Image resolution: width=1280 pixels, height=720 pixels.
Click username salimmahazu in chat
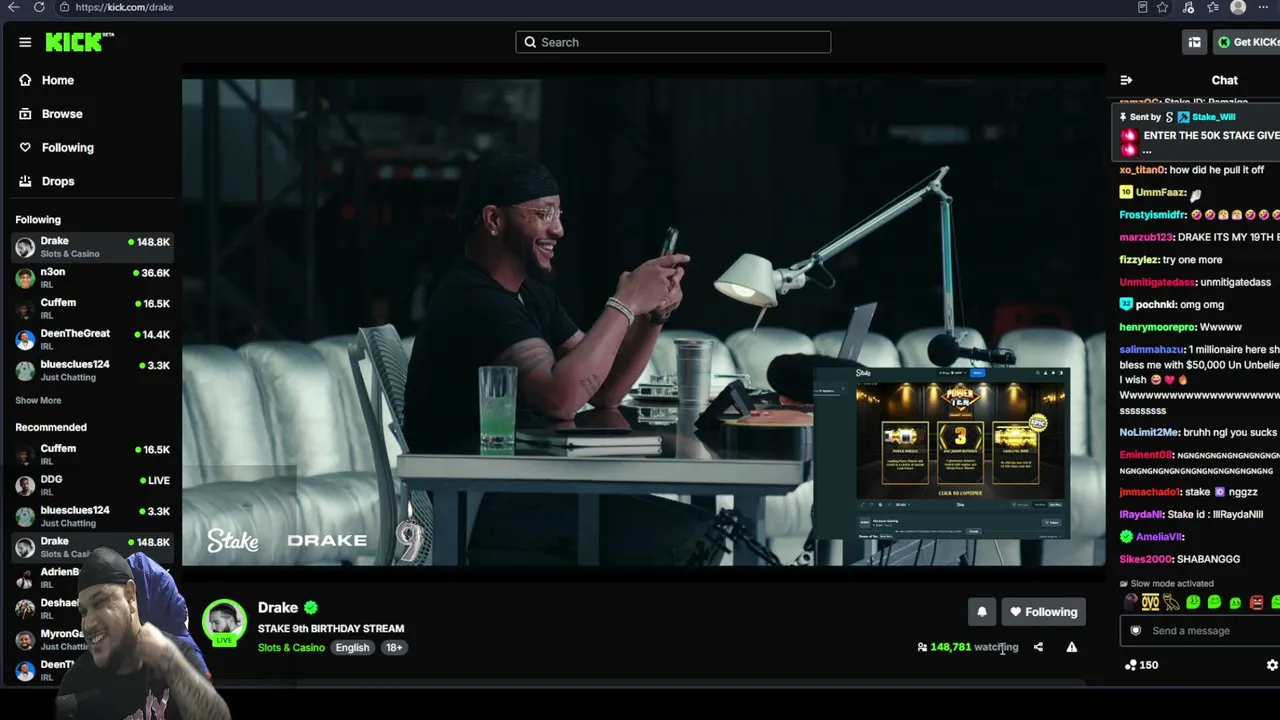[x=1151, y=350]
